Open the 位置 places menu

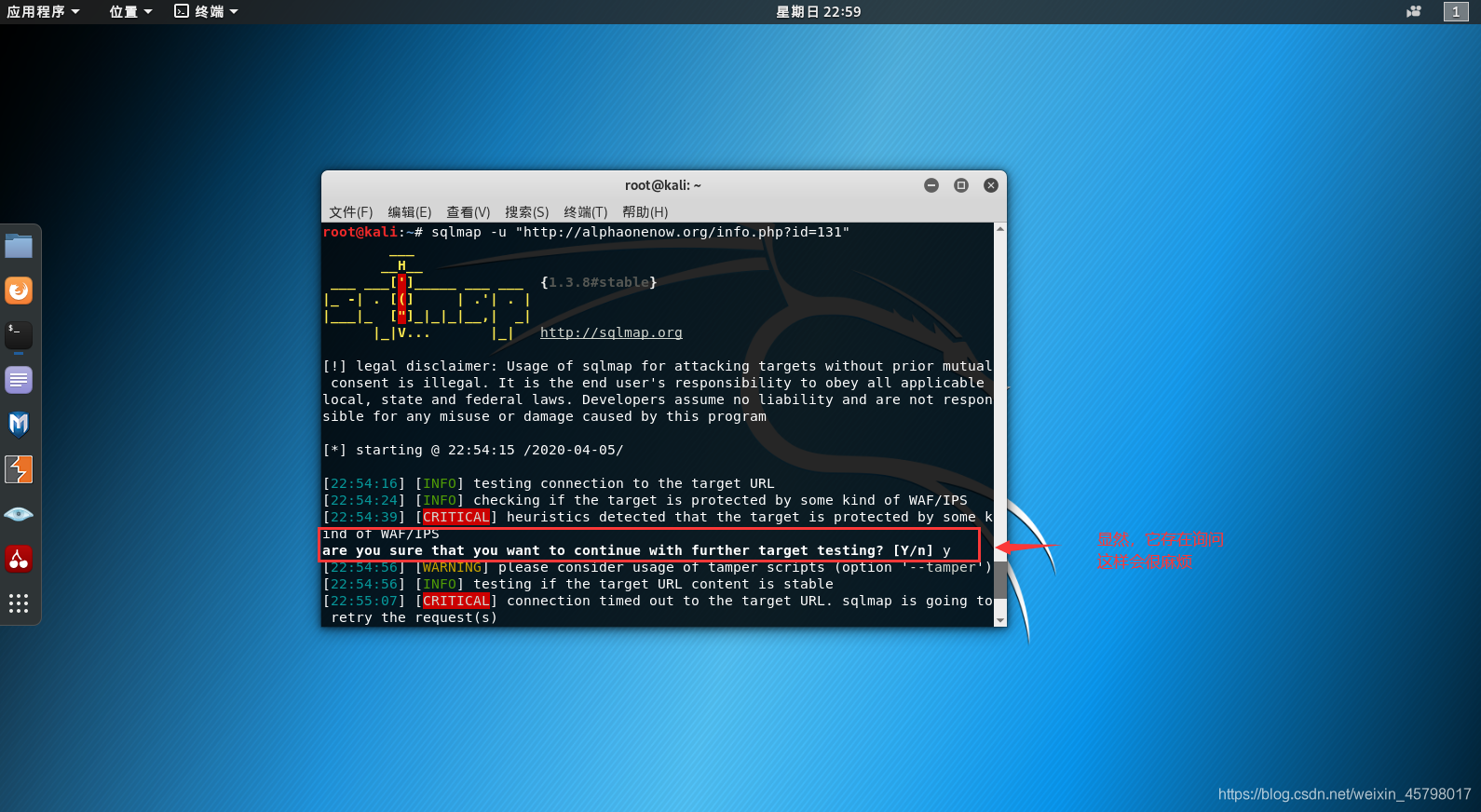[130, 11]
